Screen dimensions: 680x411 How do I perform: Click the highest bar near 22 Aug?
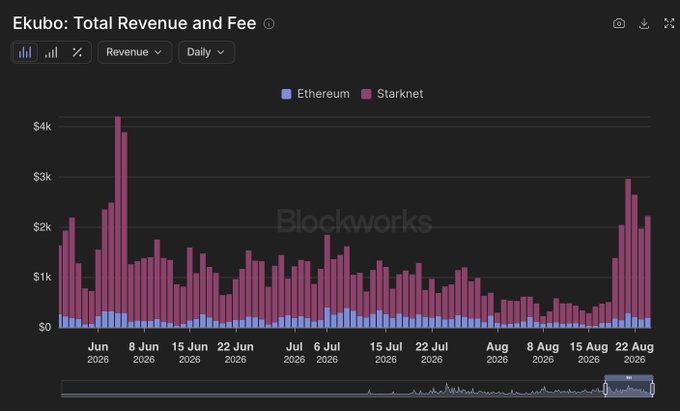coord(628,253)
